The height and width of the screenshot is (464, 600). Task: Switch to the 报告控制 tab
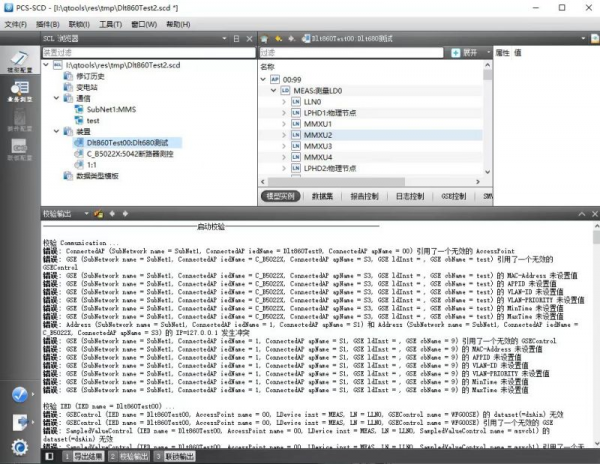[365, 197]
